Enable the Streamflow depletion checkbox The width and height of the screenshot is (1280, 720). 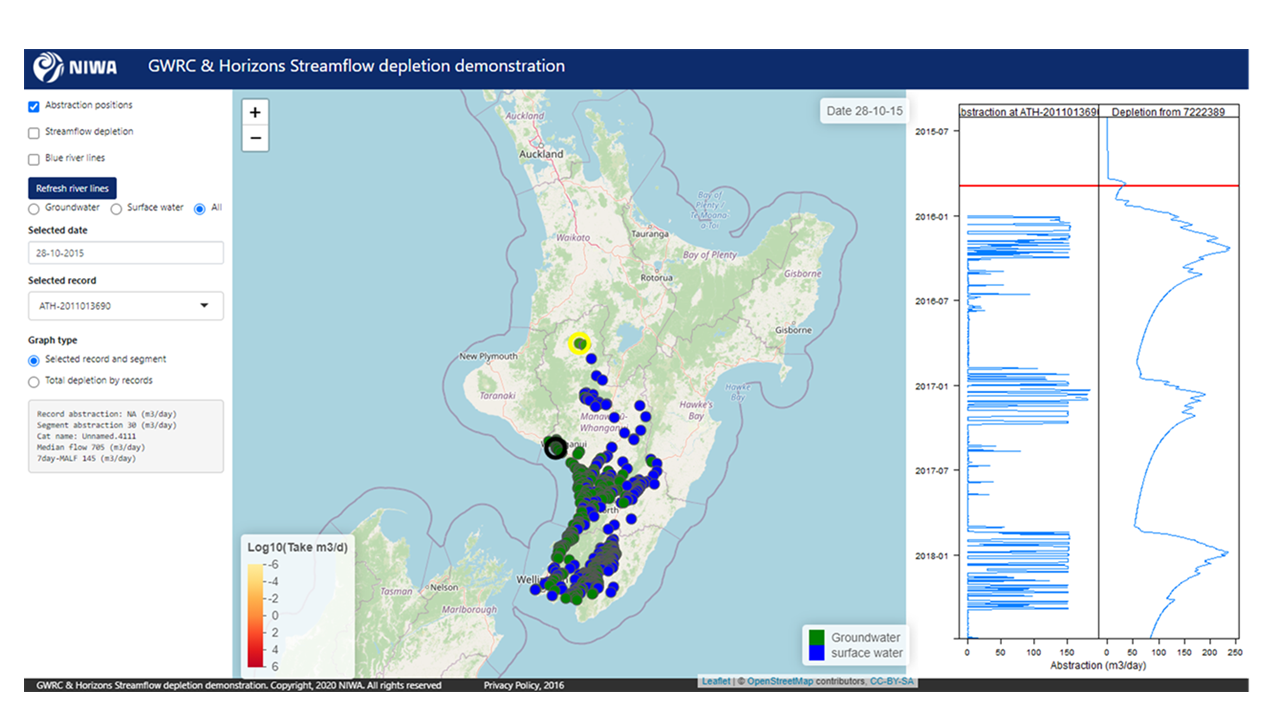[x=34, y=132]
